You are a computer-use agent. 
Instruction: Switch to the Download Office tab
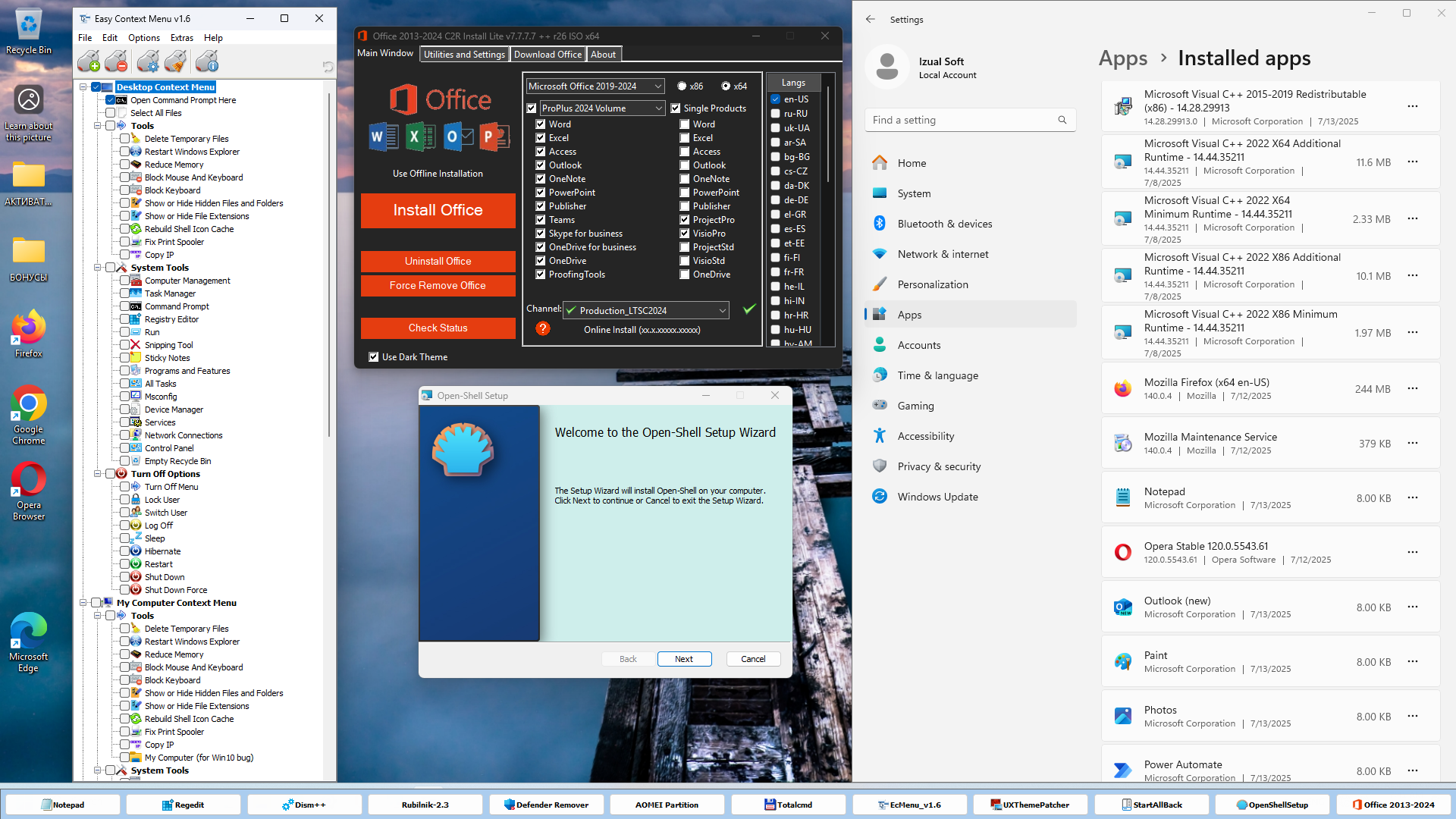click(x=548, y=55)
